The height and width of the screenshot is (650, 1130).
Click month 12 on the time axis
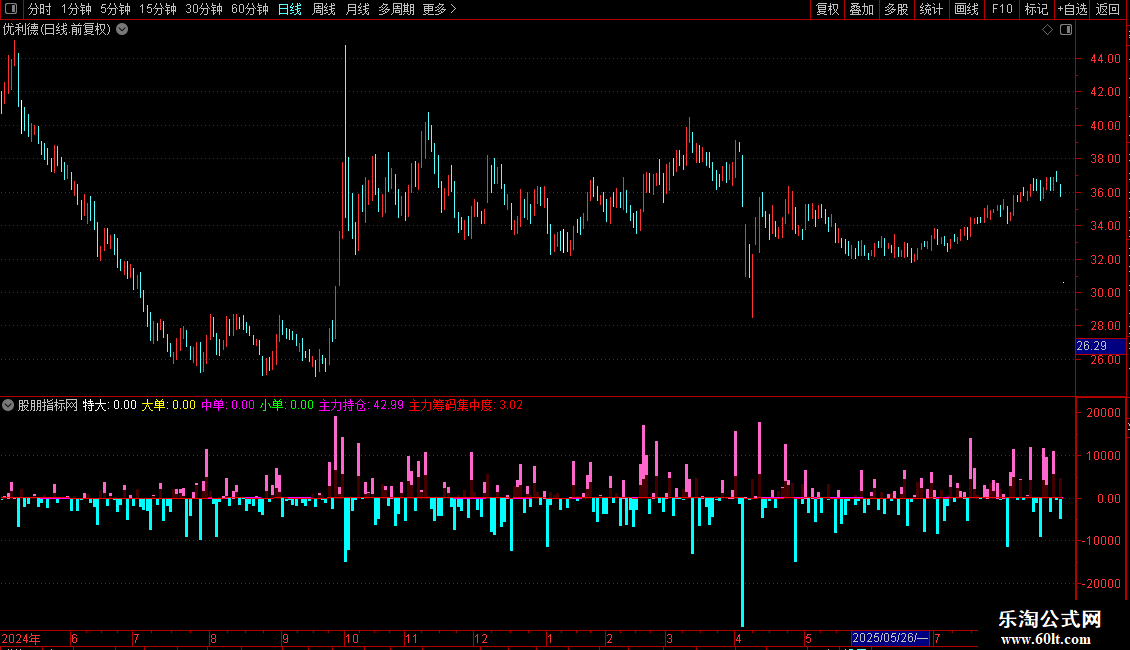coord(481,638)
